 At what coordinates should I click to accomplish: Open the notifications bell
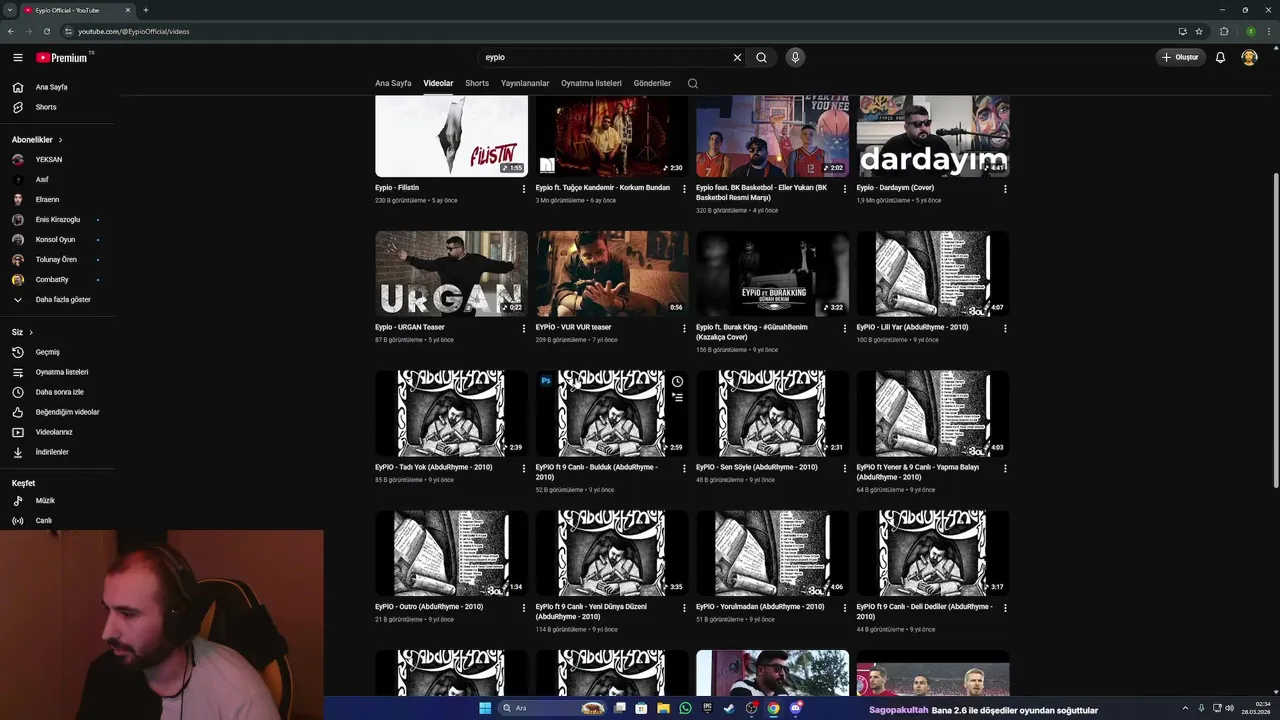point(1220,57)
